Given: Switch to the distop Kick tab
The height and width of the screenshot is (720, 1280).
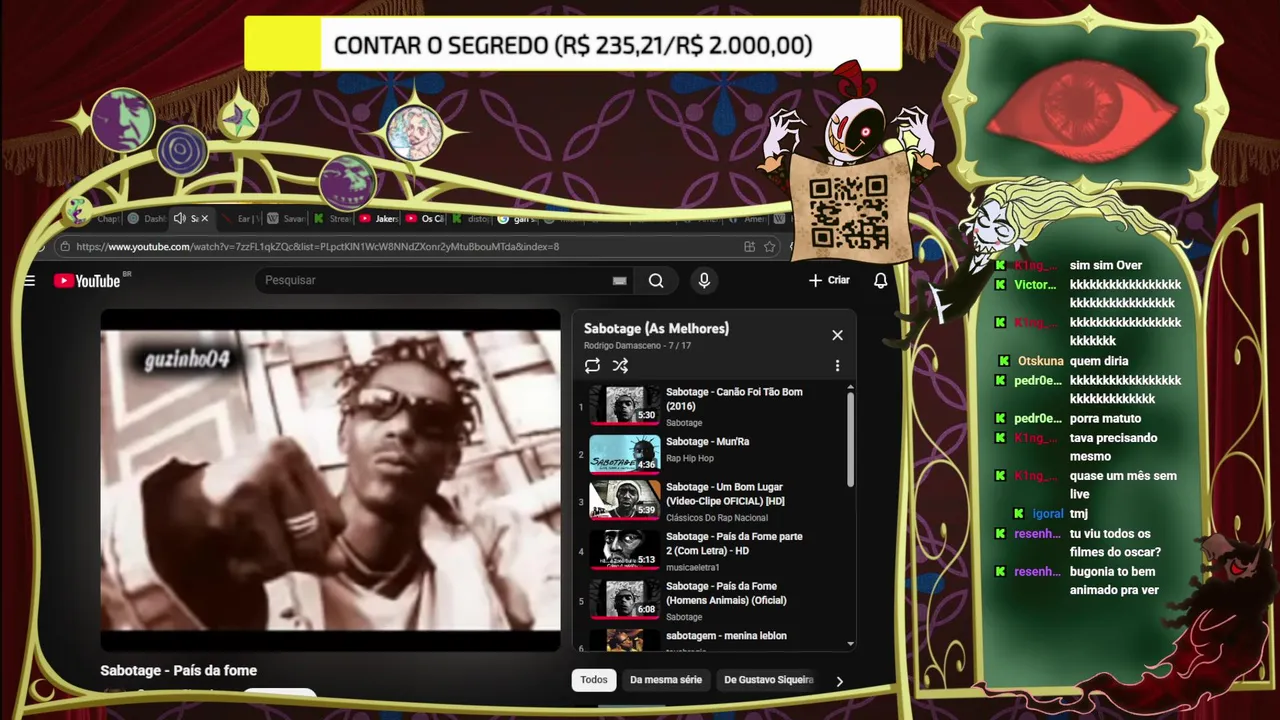Looking at the screenshot, I should [x=471, y=218].
